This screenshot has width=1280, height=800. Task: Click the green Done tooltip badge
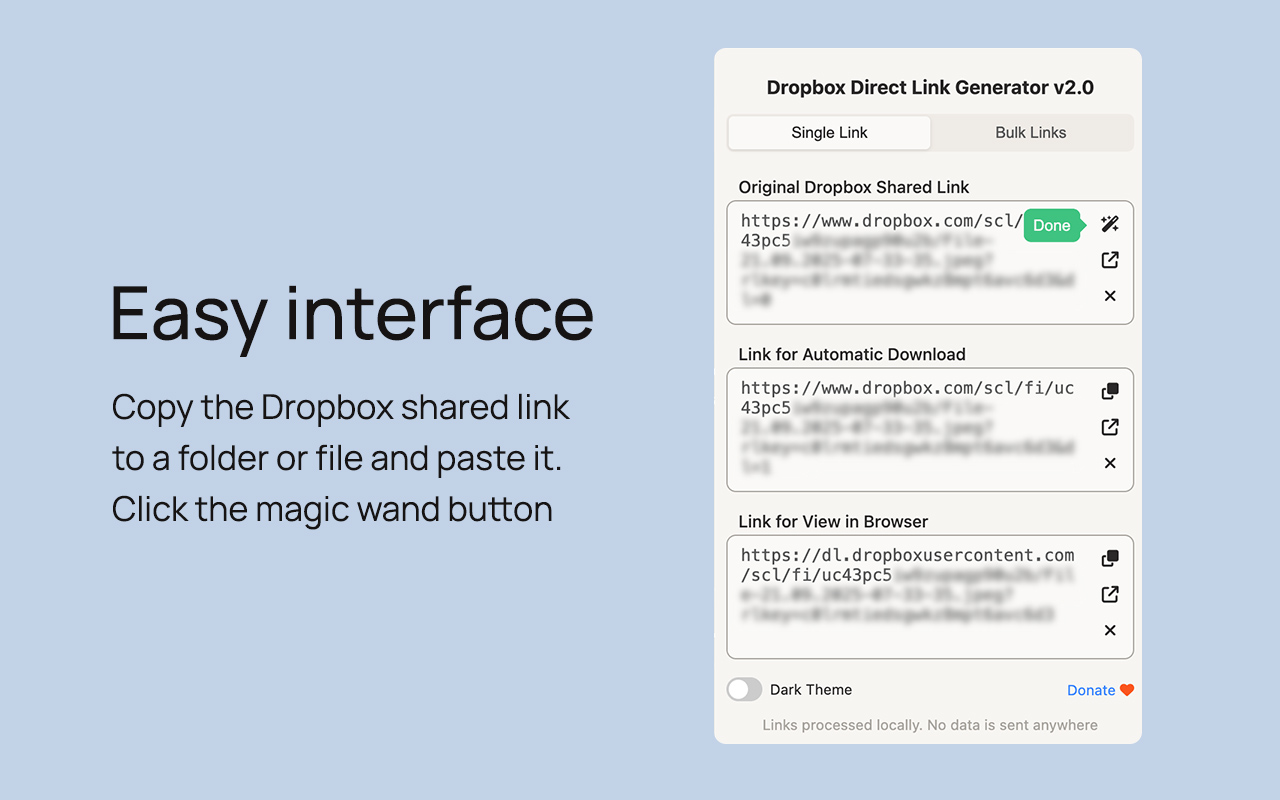(x=1052, y=225)
